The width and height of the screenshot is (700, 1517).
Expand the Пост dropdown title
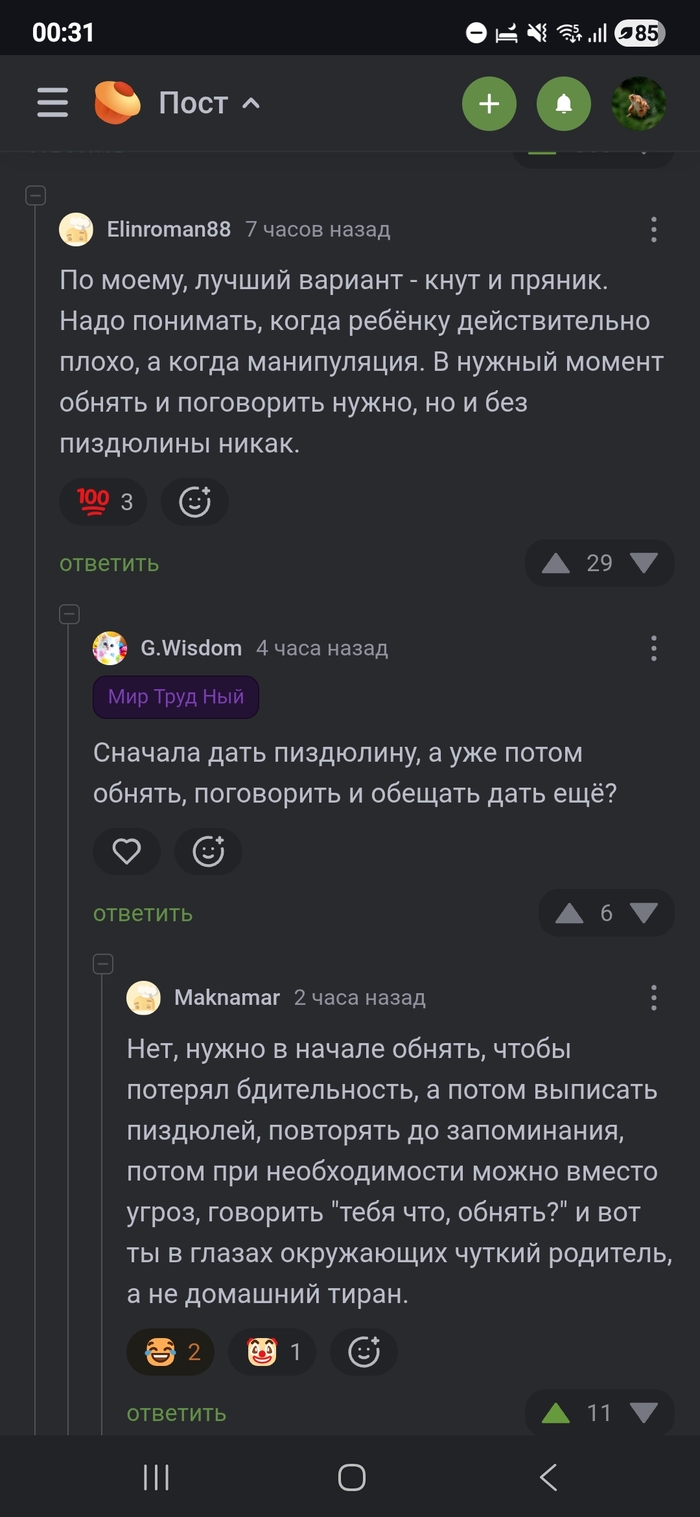click(209, 103)
